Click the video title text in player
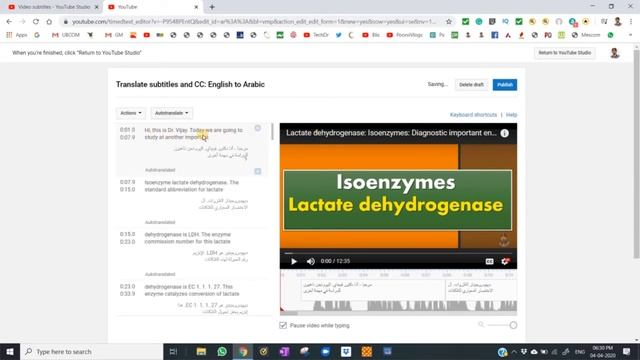 click(x=391, y=133)
